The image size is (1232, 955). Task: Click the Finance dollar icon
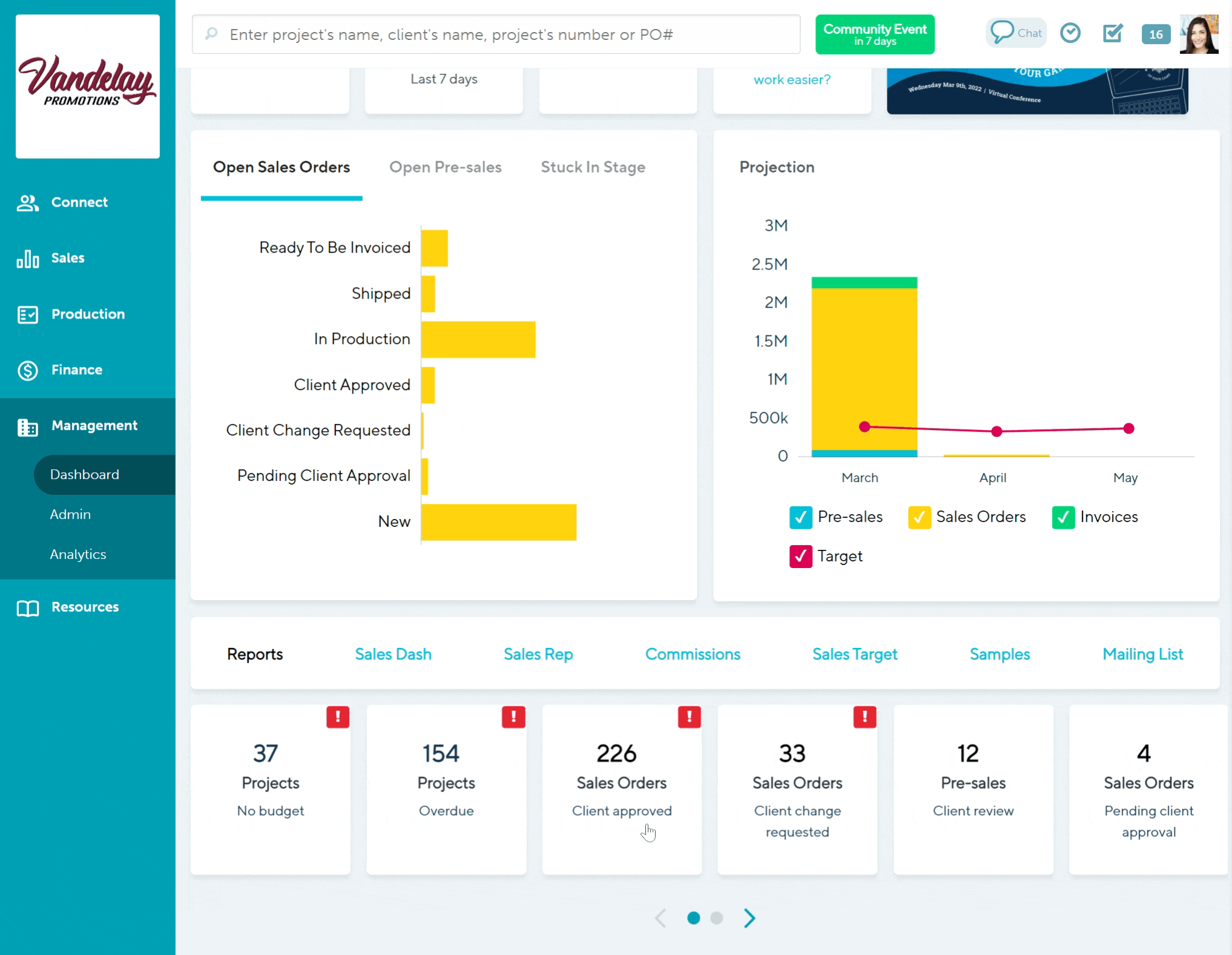click(27, 370)
